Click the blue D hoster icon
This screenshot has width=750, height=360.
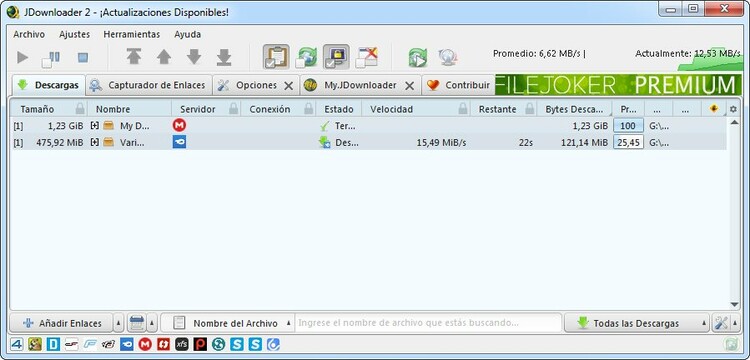[x=53, y=344]
